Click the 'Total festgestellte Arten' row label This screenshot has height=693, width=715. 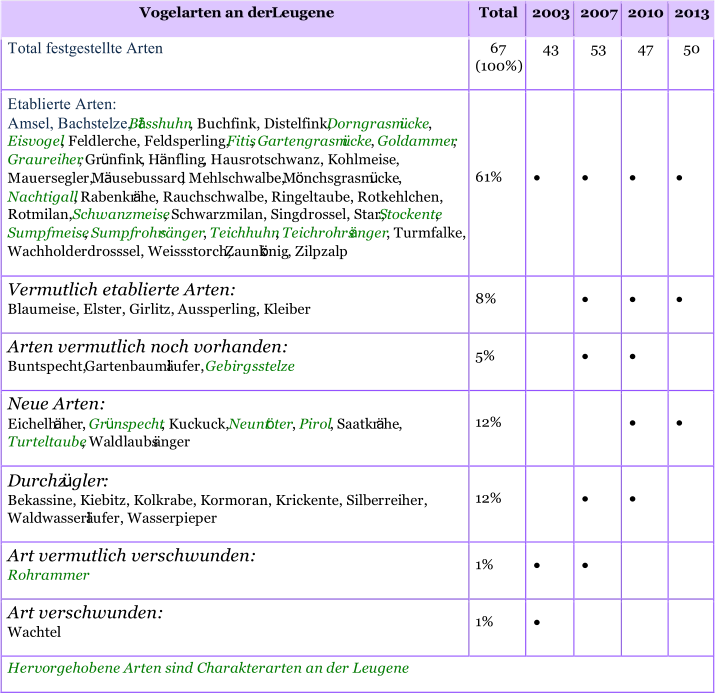click(x=85, y=49)
